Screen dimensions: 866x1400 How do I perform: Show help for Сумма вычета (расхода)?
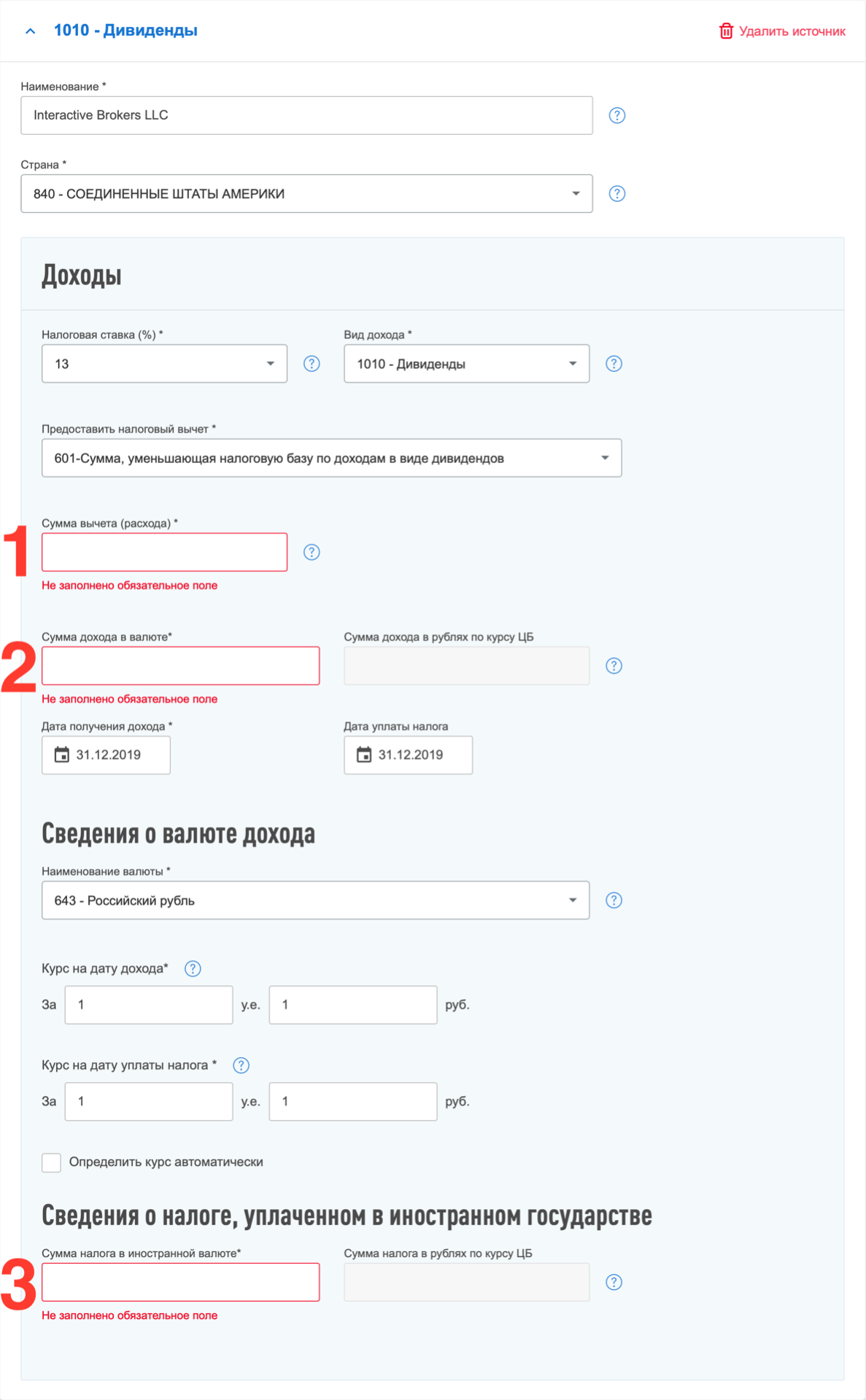pos(312,552)
